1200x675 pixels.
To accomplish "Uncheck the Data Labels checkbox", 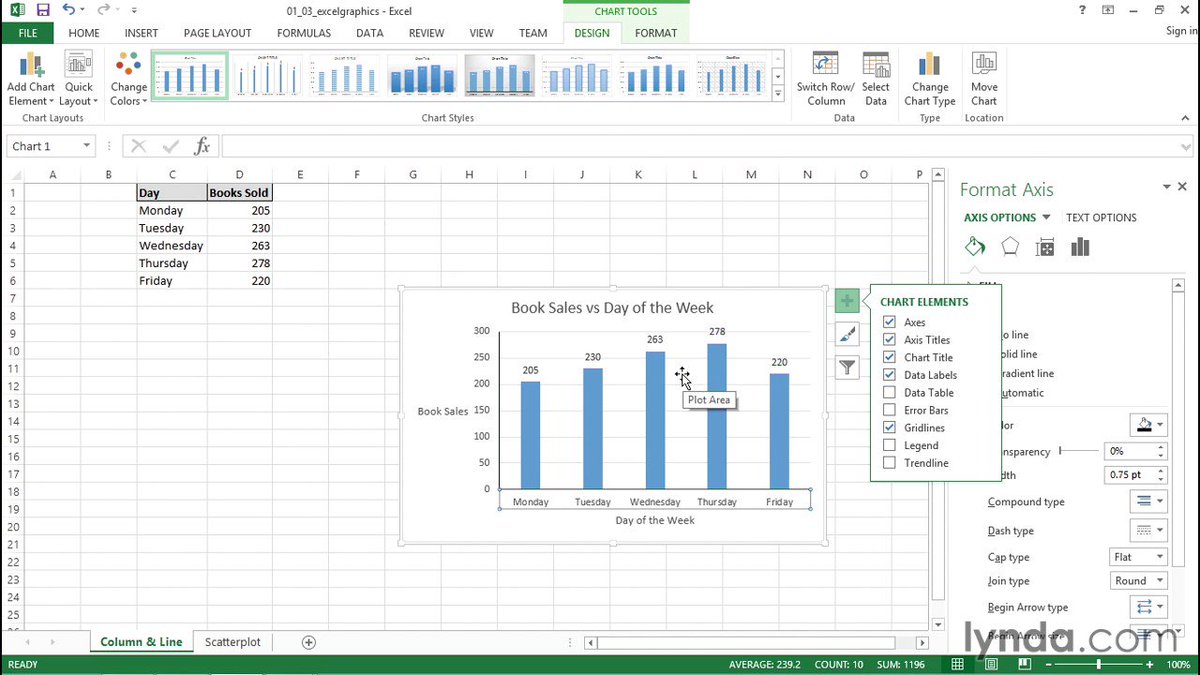I will tap(889, 375).
